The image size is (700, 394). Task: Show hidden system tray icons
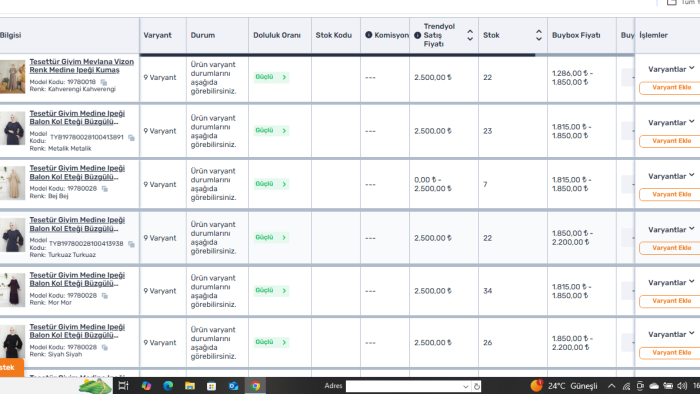612,386
